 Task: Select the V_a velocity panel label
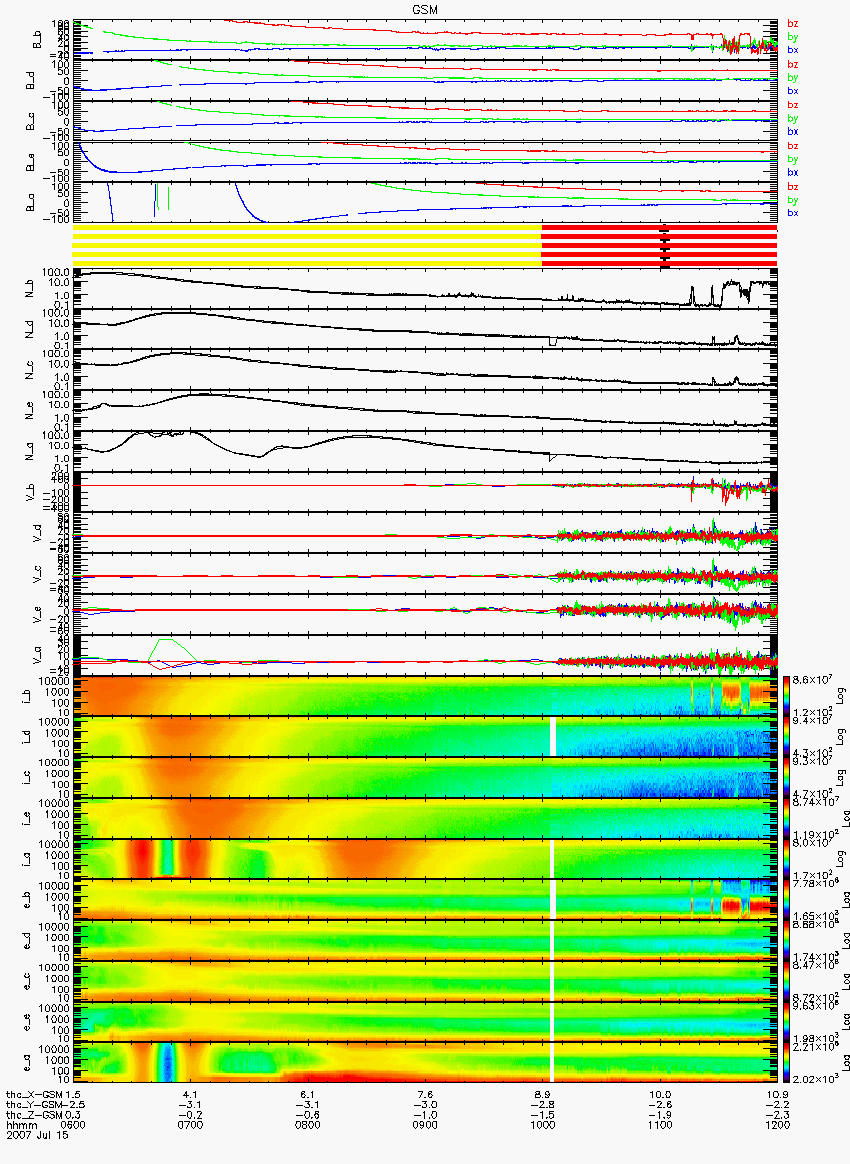click(x=39, y=655)
